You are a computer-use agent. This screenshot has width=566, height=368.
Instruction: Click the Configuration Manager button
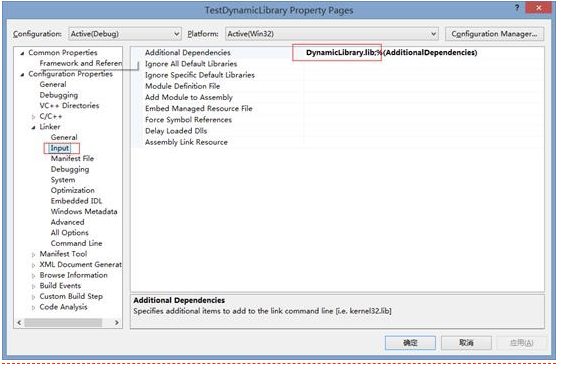[x=494, y=34]
